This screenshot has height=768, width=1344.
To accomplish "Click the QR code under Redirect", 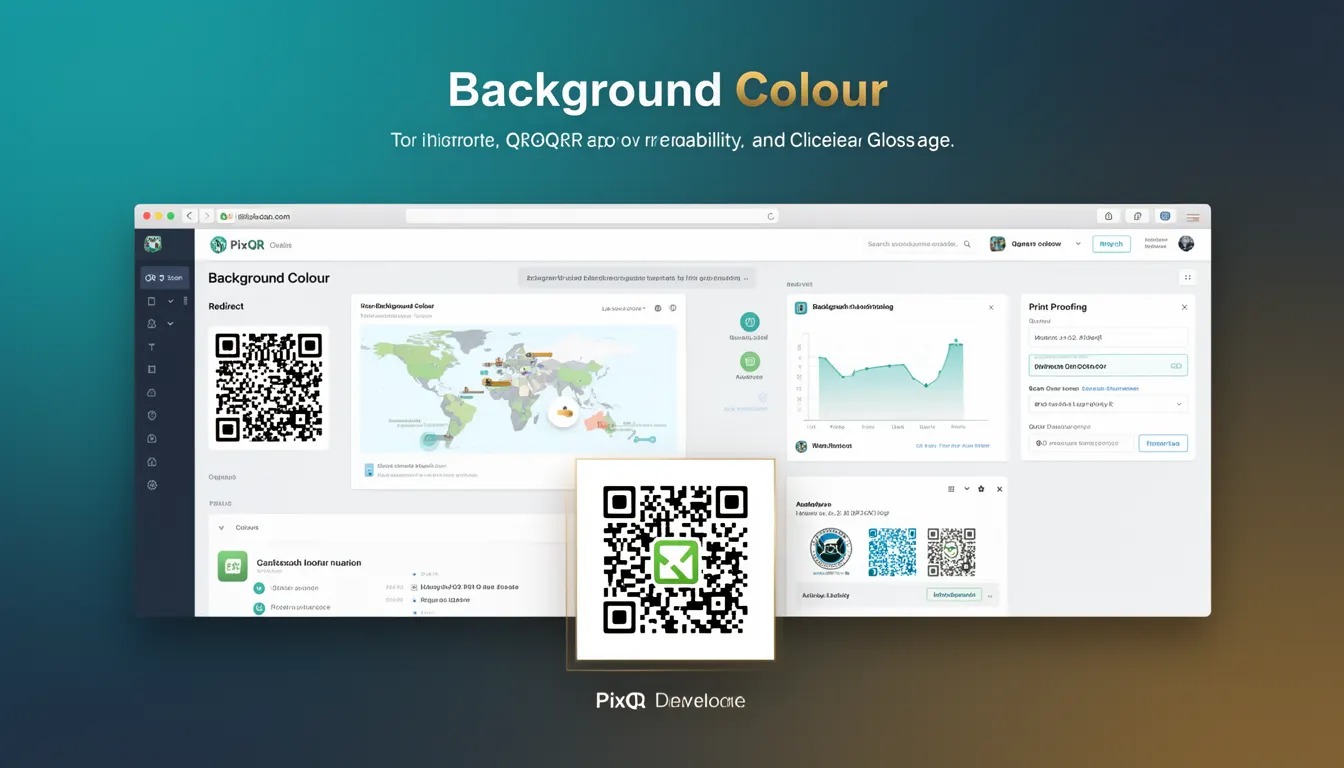I will [269, 388].
